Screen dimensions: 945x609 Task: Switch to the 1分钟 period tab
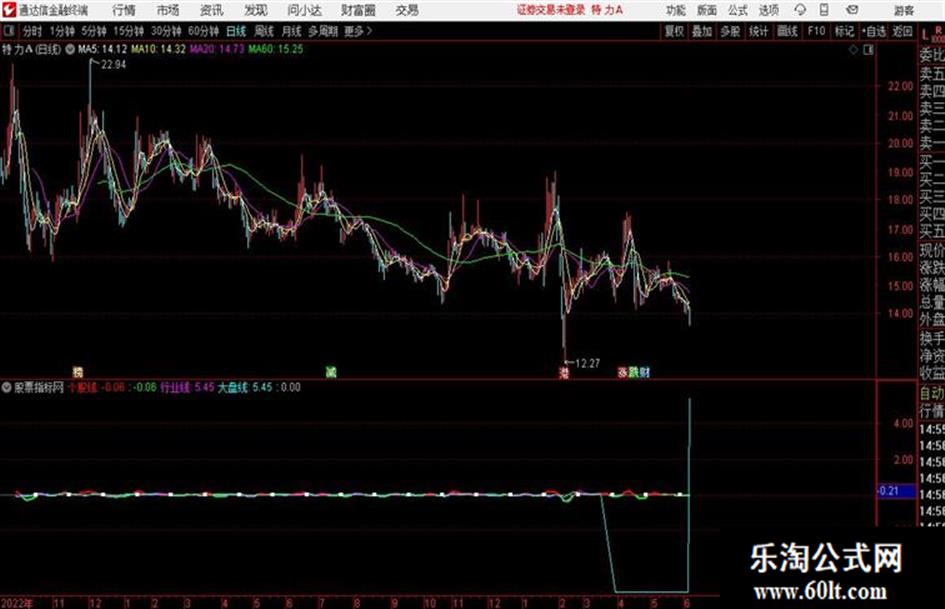click(62, 31)
